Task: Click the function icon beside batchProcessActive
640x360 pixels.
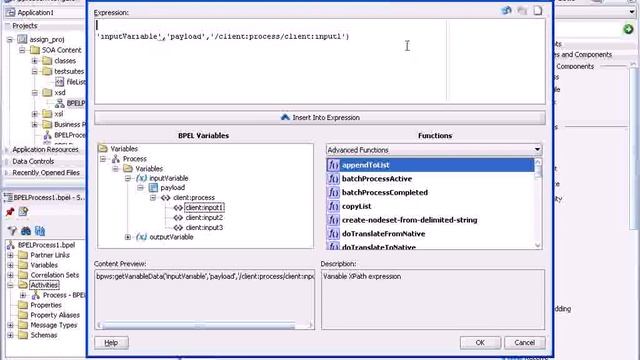Action: pos(333,179)
